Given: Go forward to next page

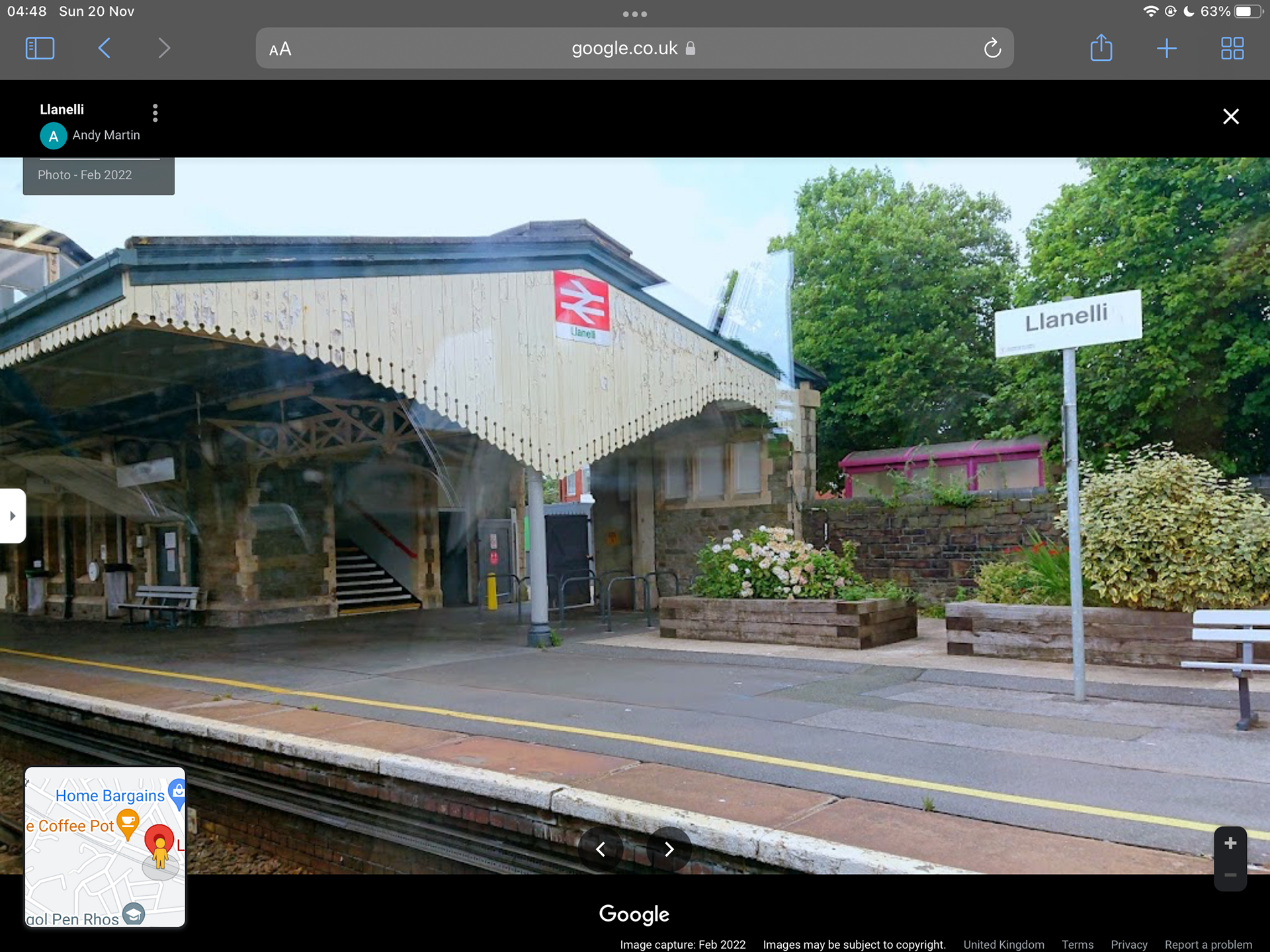Looking at the screenshot, I should point(164,48).
